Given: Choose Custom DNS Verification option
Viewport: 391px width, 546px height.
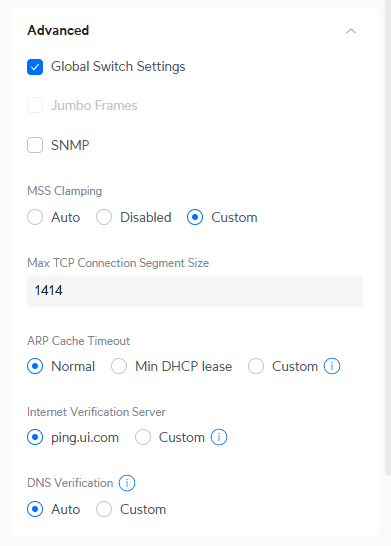Looking at the screenshot, I should point(104,509).
